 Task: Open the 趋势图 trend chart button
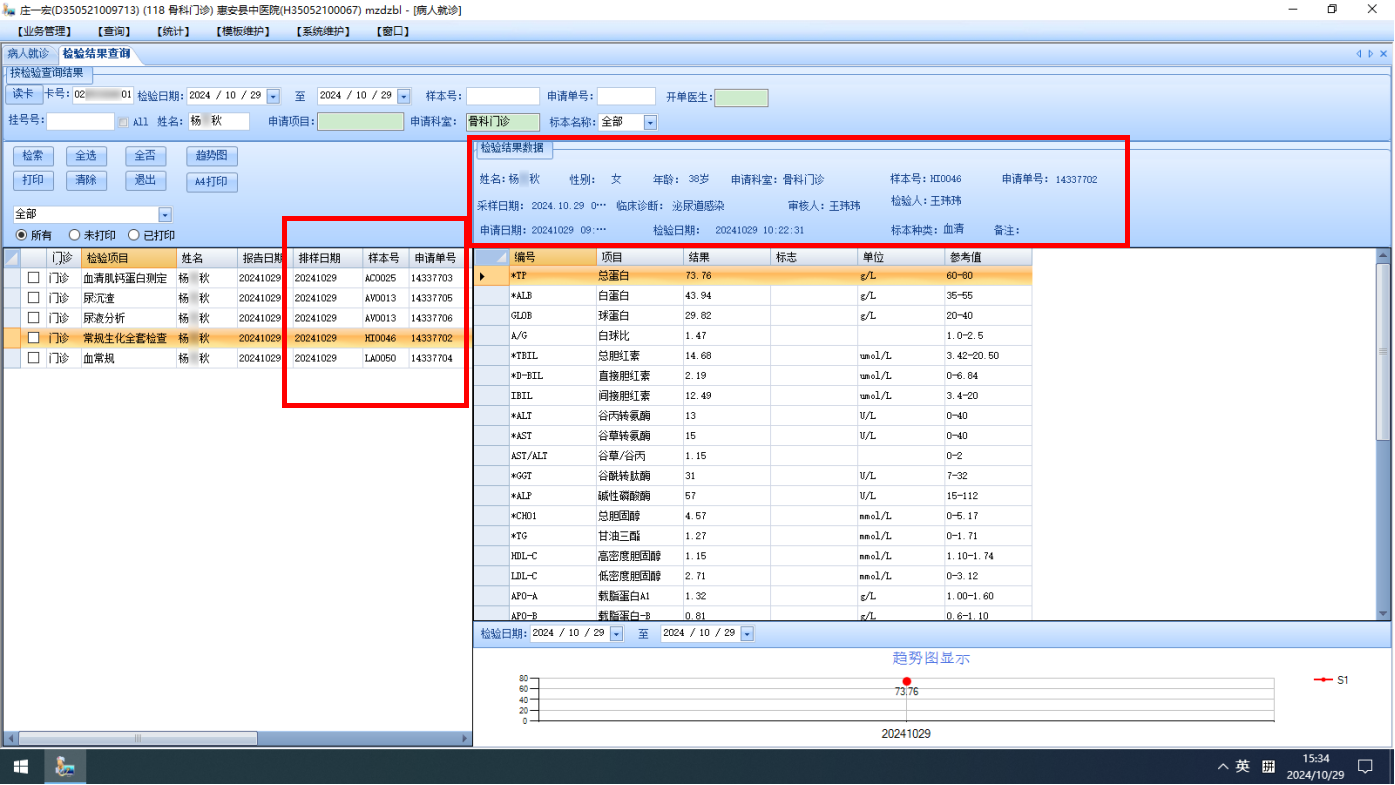tap(212, 156)
